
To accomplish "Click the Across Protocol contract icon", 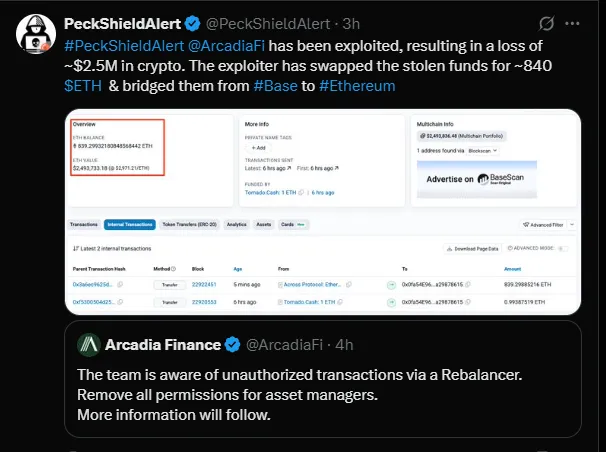I will pyautogui.click(x=283, y=285).
